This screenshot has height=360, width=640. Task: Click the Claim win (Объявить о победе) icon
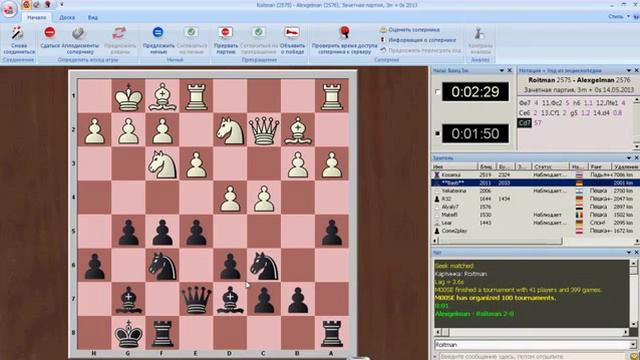(292, 32)
